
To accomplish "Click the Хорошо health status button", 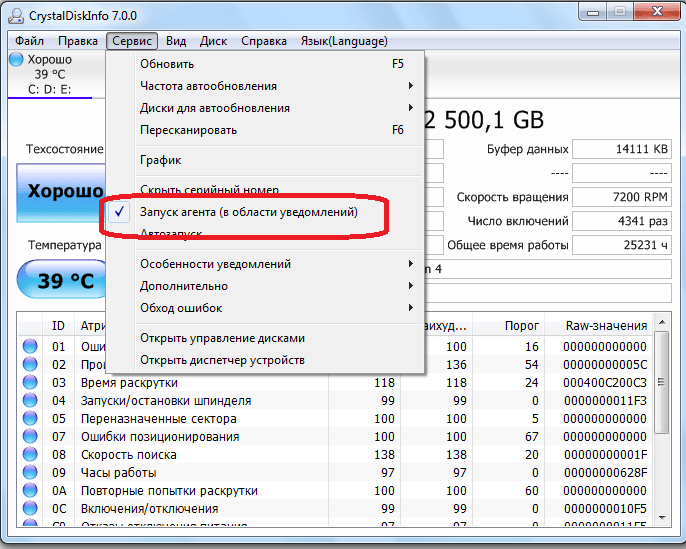I will (62, 191).
